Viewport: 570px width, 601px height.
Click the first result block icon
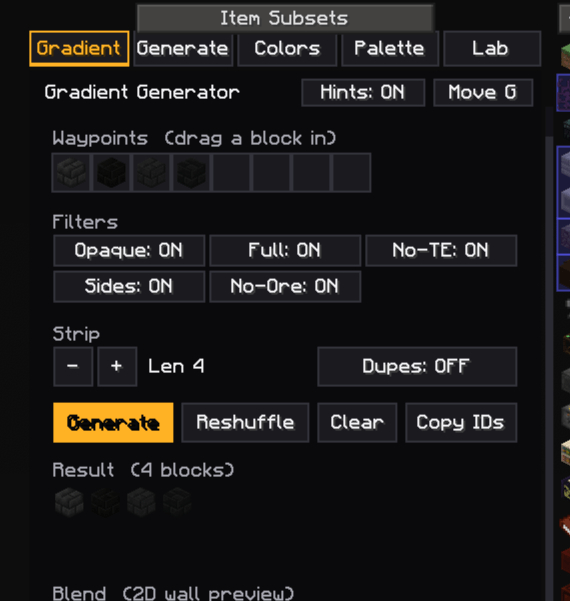(x=69, y=501)
